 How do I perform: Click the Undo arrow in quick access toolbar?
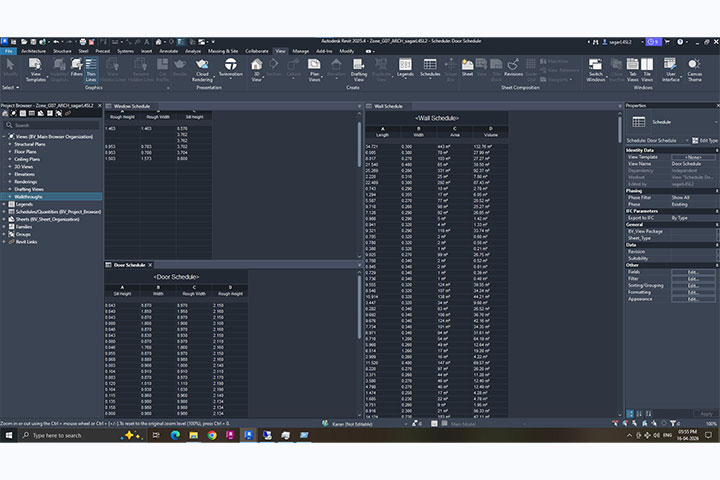(56, 42)
